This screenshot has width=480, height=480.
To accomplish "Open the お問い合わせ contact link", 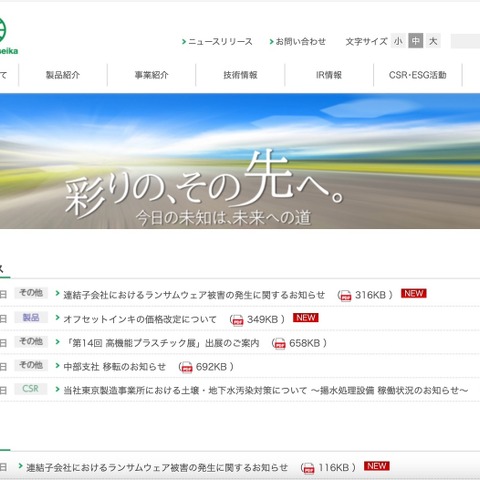I will click(300, 42).
